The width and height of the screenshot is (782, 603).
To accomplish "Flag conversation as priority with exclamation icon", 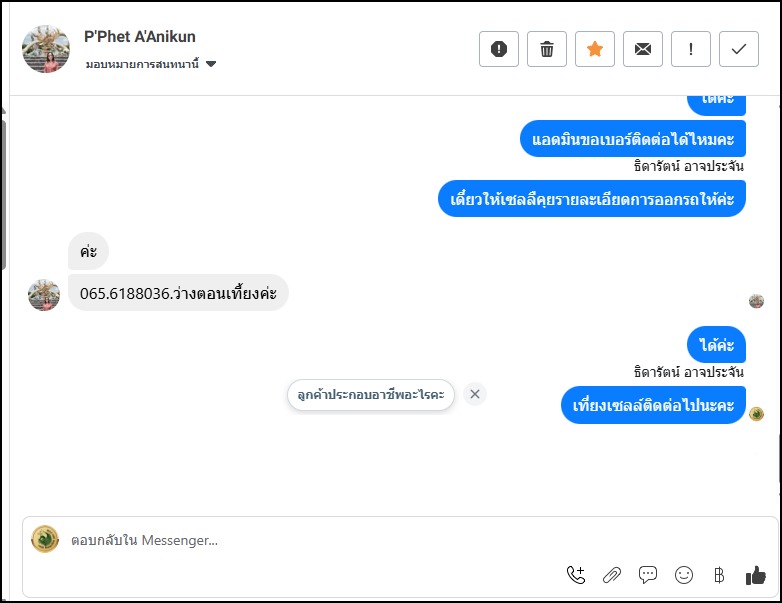I will [691, 49].
